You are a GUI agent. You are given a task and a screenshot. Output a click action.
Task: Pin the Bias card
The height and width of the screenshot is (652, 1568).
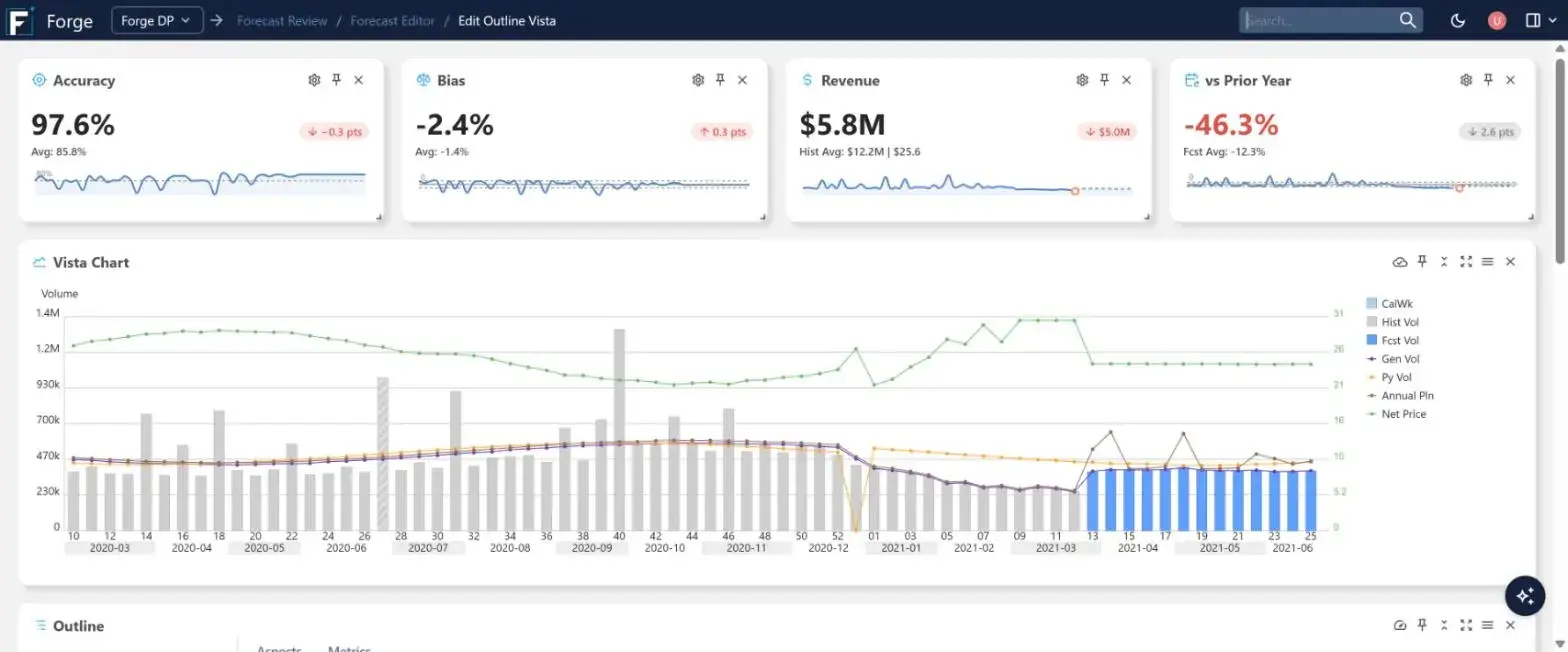coord(720,80)
